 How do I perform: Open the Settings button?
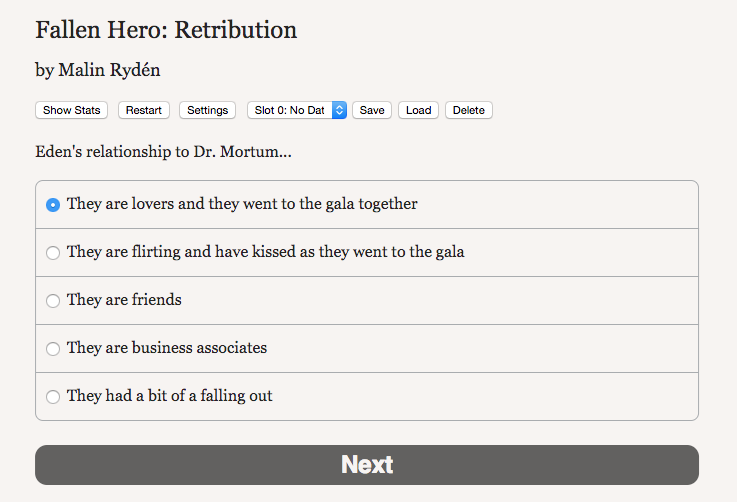pyautogui.click(x=207, y=110)
